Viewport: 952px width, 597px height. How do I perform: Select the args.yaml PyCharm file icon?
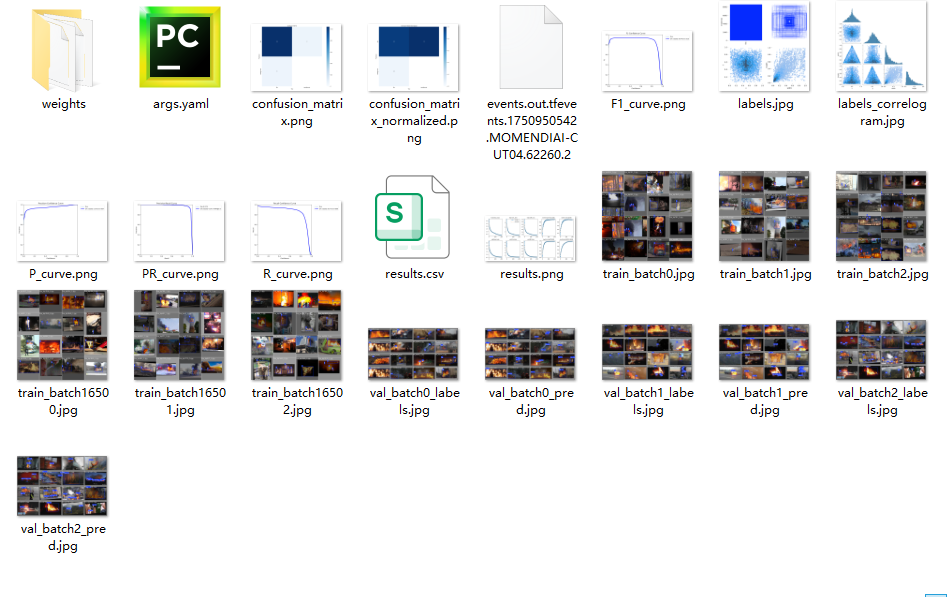point(180,47)
